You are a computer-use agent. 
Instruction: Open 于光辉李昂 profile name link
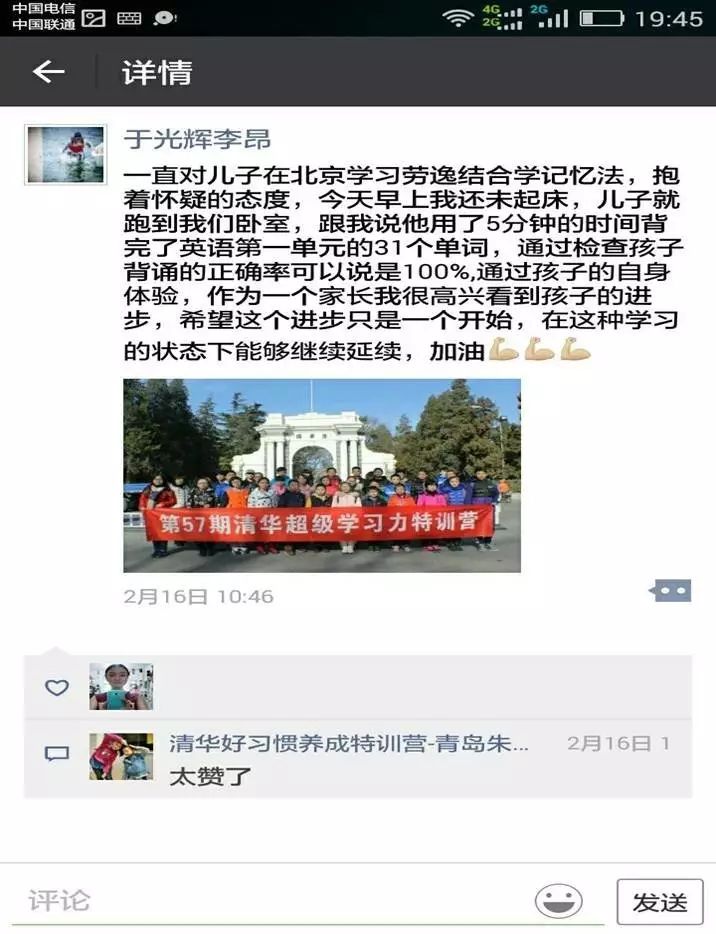pos(197,139)
